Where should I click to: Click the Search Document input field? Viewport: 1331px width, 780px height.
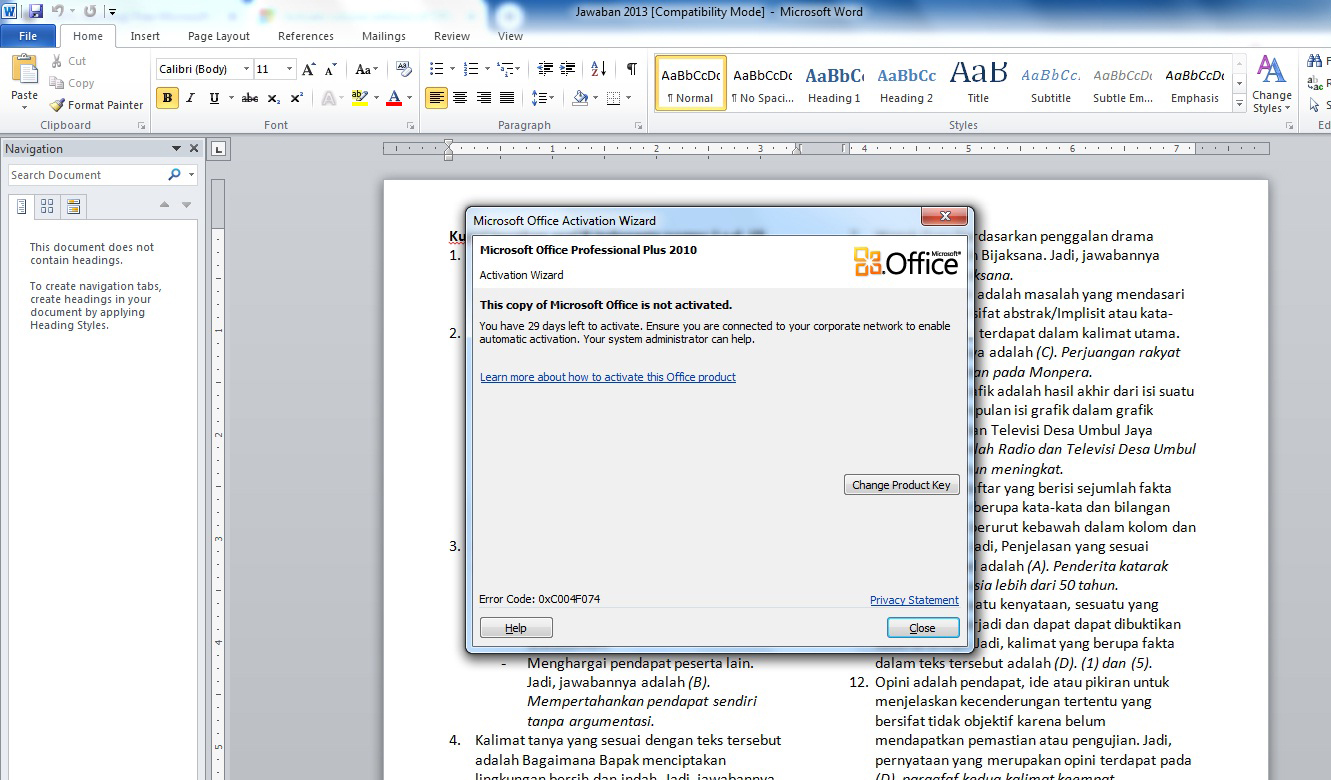coord(88,175)
